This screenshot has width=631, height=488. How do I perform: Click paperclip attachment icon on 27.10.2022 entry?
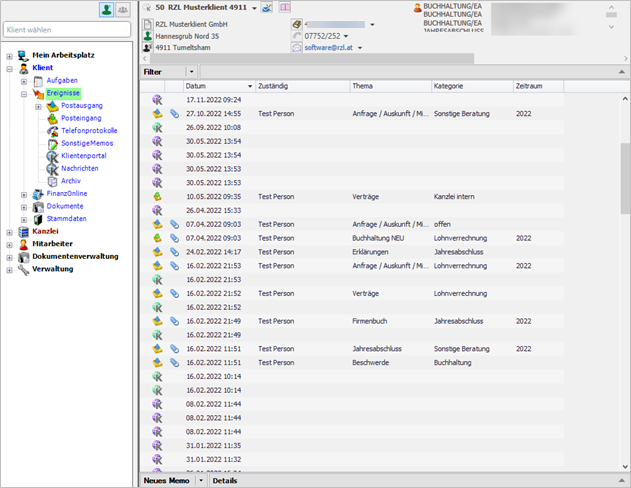174,114
